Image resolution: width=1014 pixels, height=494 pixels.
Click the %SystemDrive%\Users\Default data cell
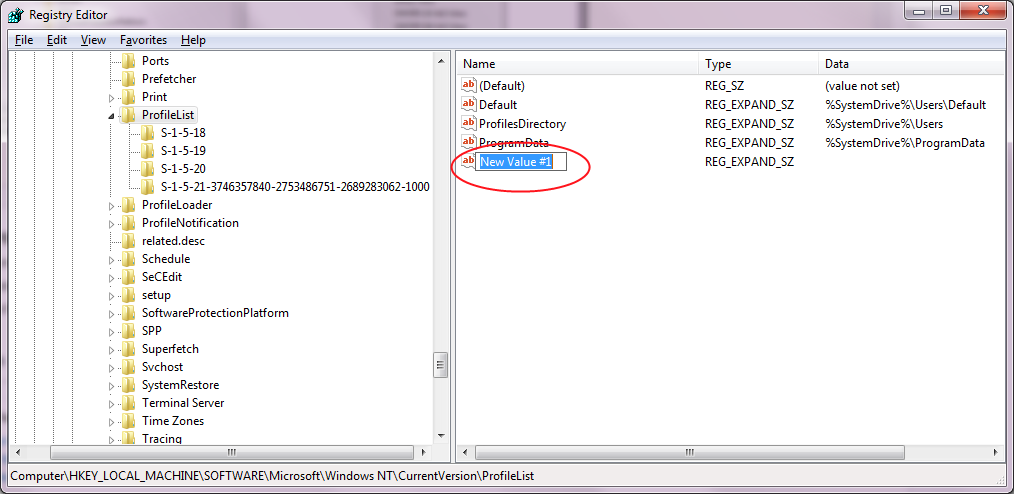(x=905, y=105)
